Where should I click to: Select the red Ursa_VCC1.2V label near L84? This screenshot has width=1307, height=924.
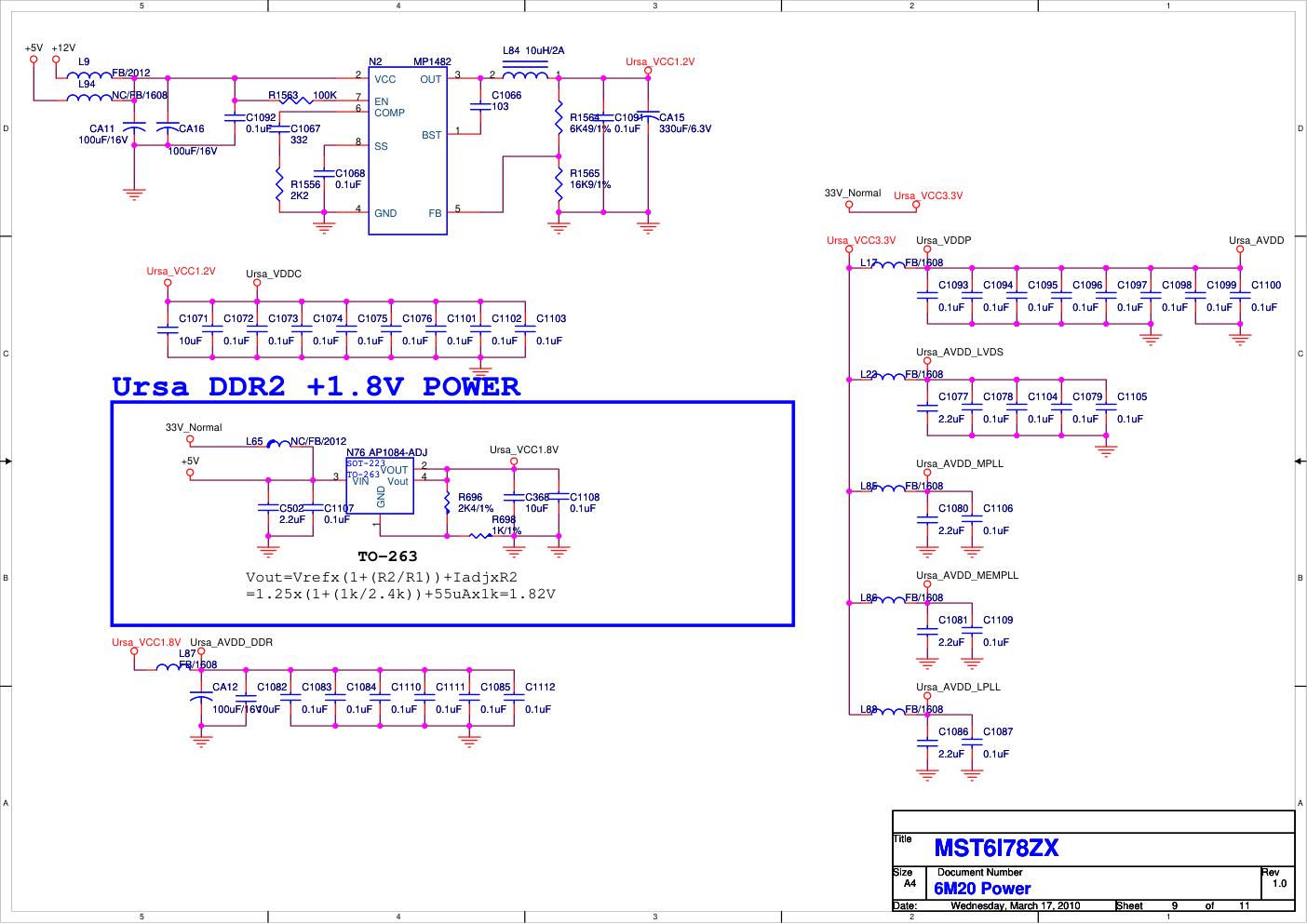(660, 62)
